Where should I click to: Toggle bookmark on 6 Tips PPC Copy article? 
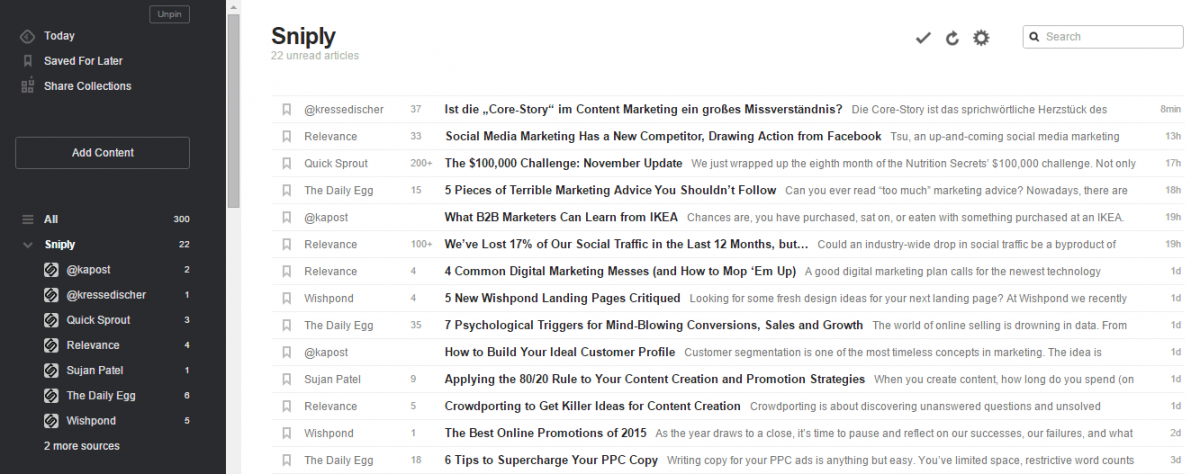(x=286, y=460)
